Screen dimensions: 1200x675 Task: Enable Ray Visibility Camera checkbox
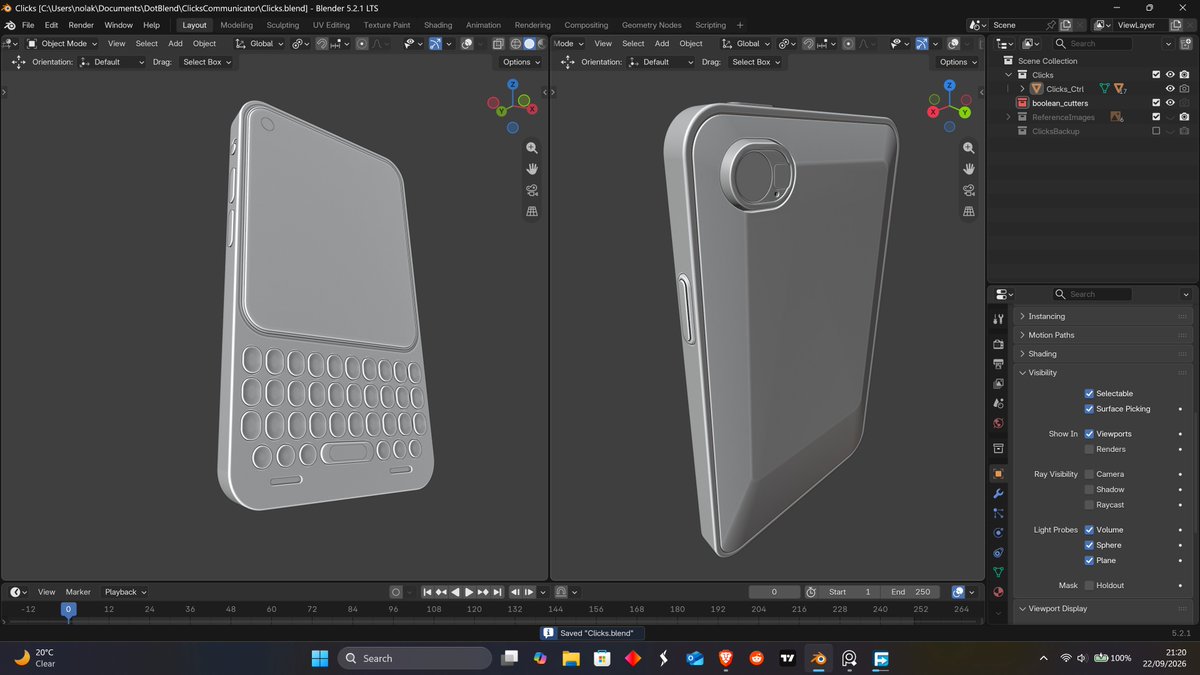(x=1089, y=474)
